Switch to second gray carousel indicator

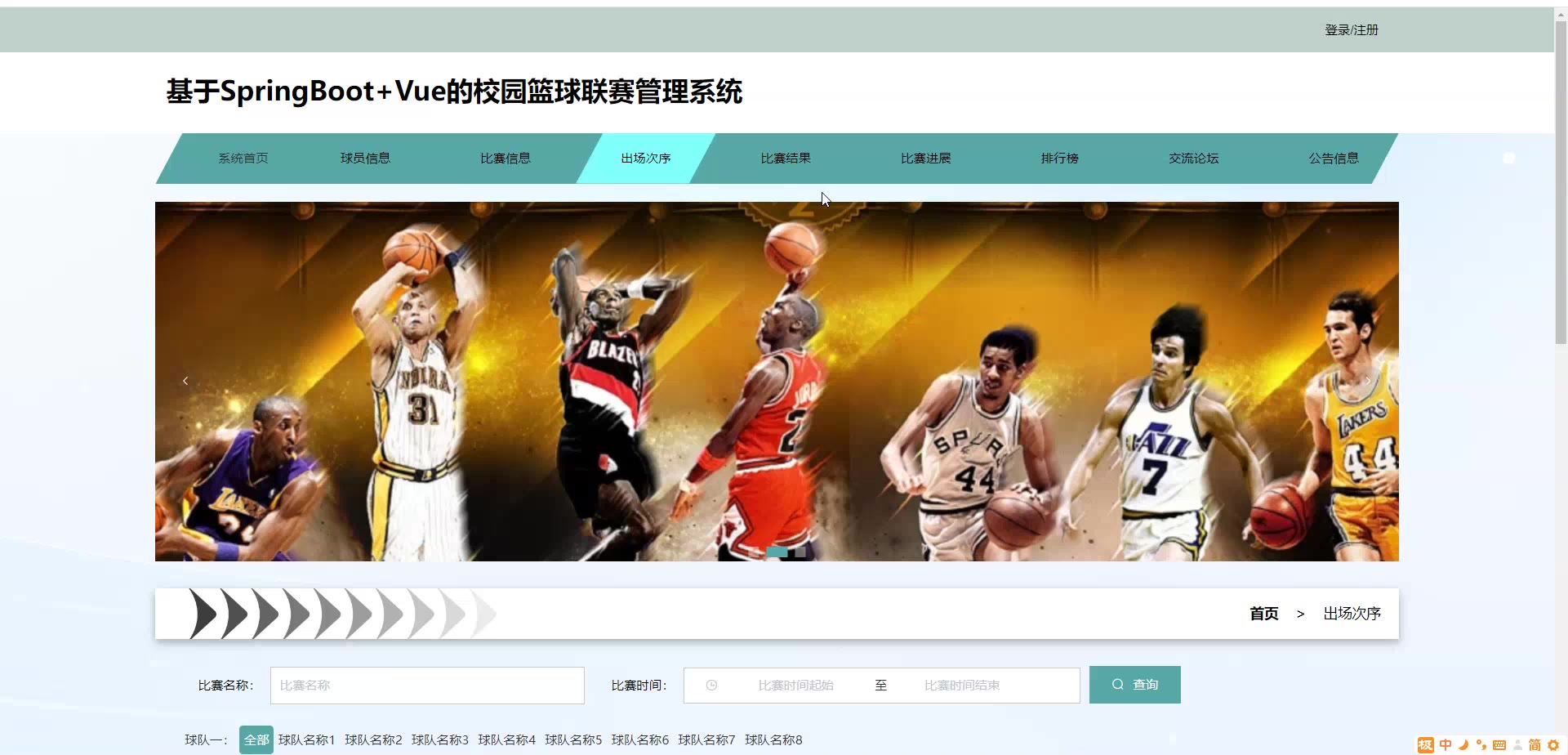pos(800,552)
